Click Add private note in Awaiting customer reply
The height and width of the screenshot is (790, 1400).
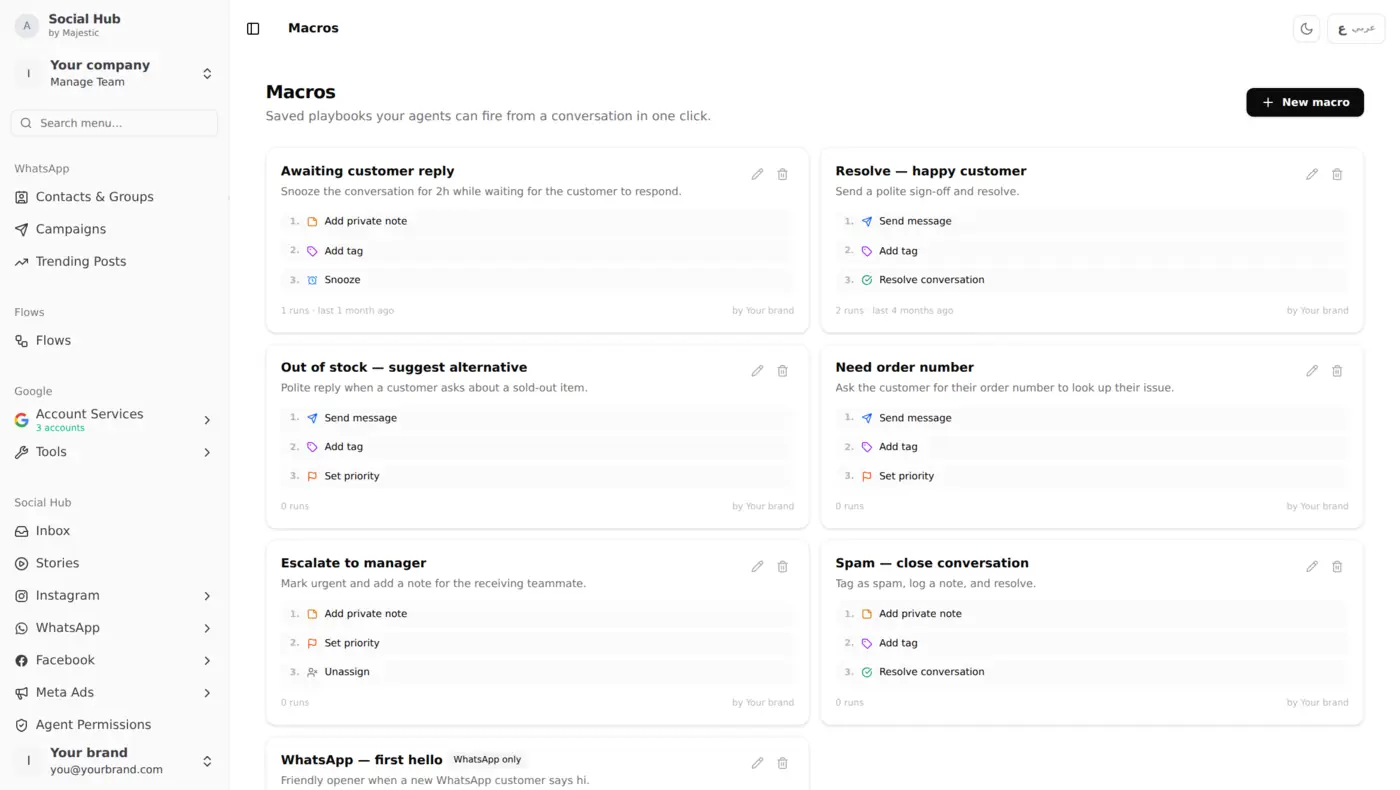coord(538,221)
